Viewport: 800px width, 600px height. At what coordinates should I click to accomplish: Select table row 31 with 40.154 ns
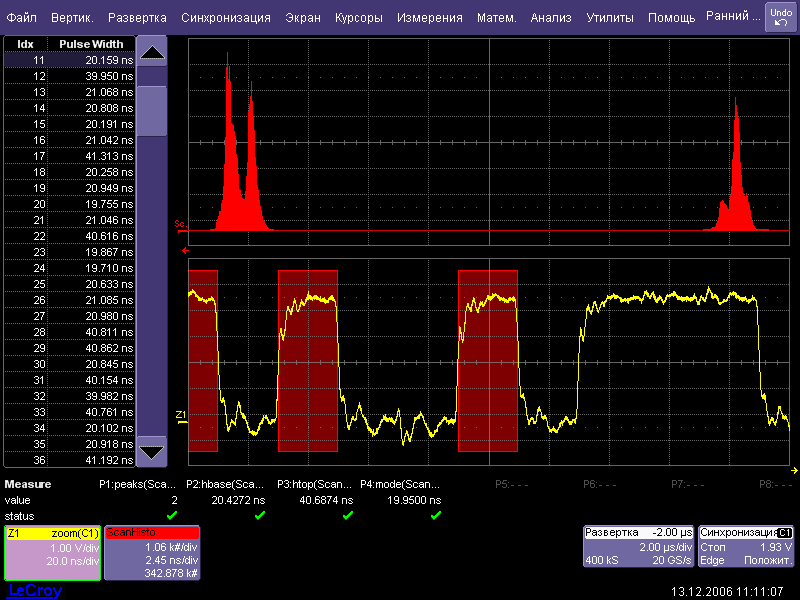point(70,380)
